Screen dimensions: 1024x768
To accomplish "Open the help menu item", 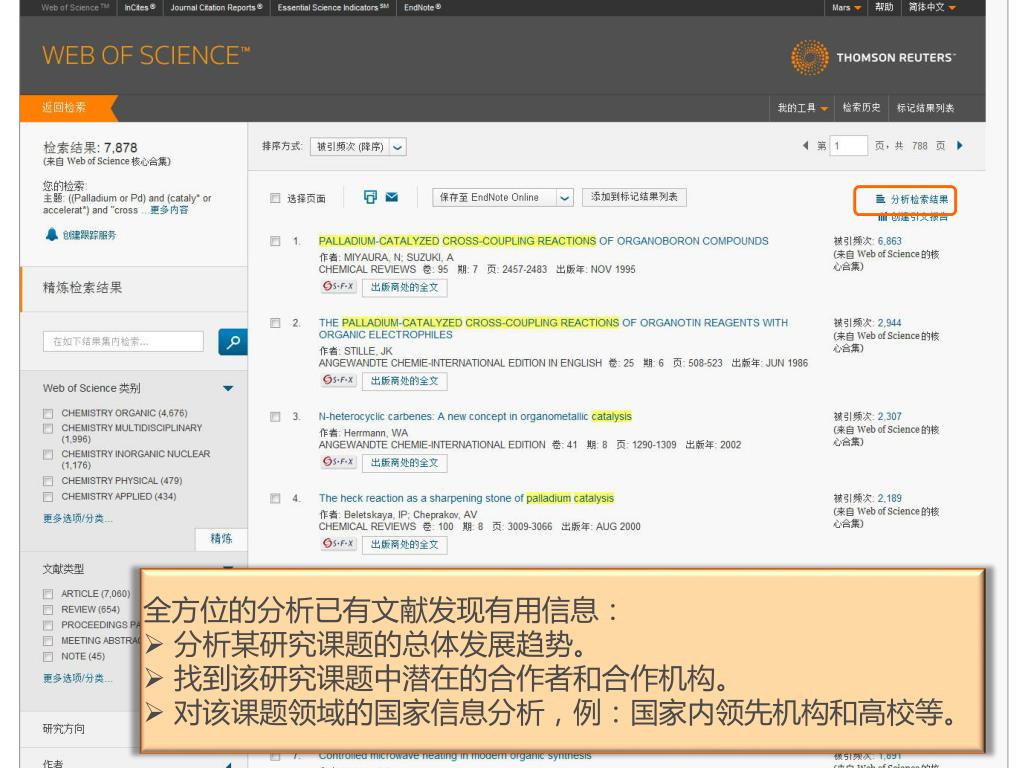I will [x=884, y=7].
